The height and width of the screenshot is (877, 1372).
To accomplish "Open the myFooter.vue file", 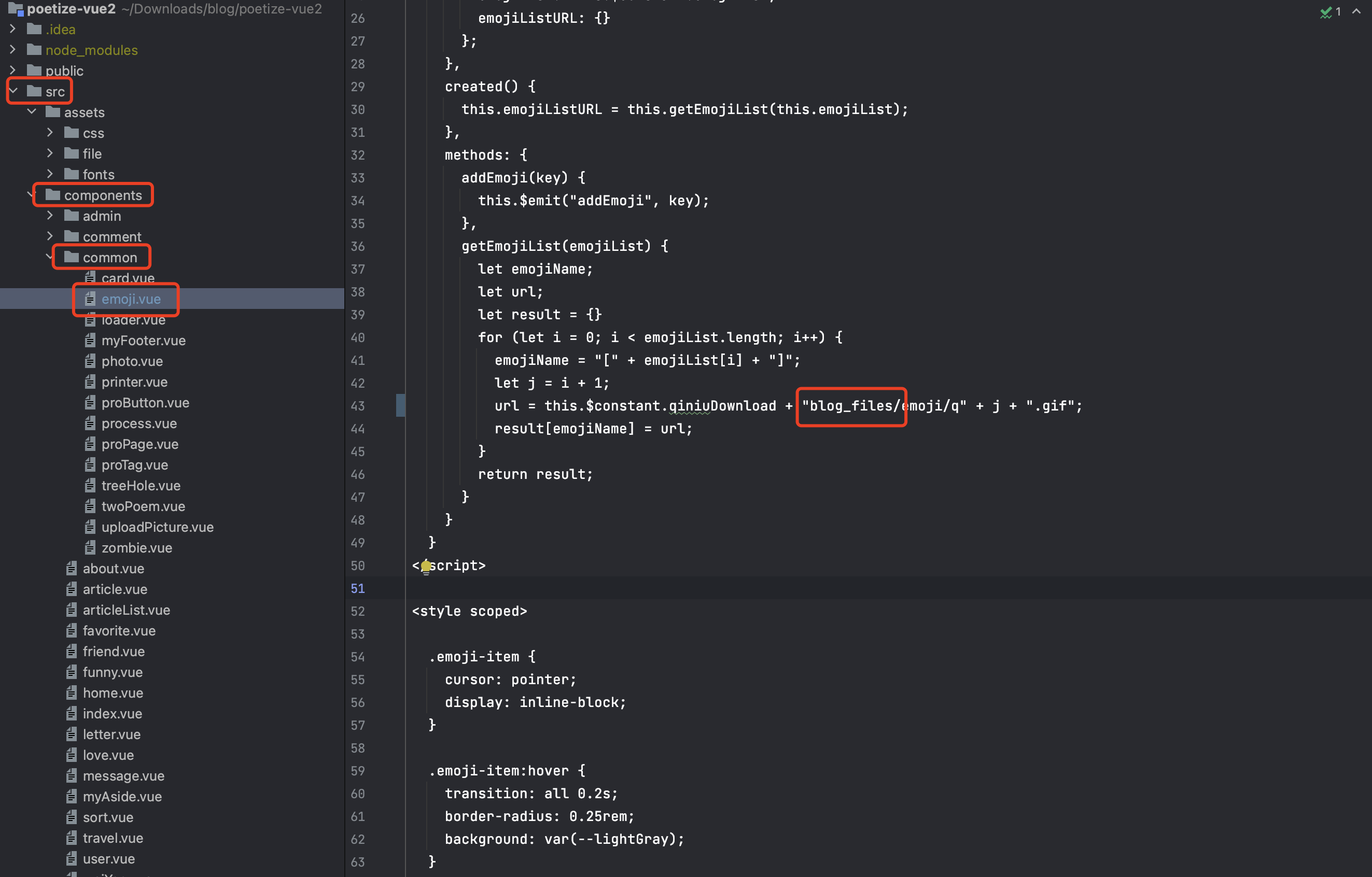I will 143,341.
